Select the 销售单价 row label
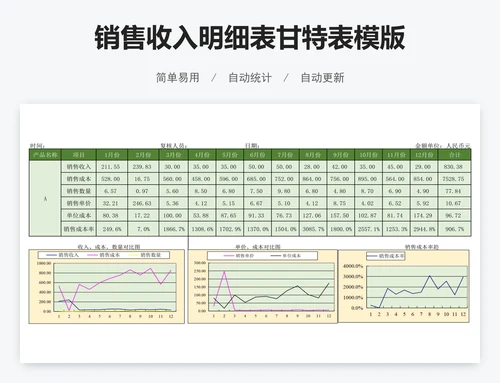 coord(79,203)
